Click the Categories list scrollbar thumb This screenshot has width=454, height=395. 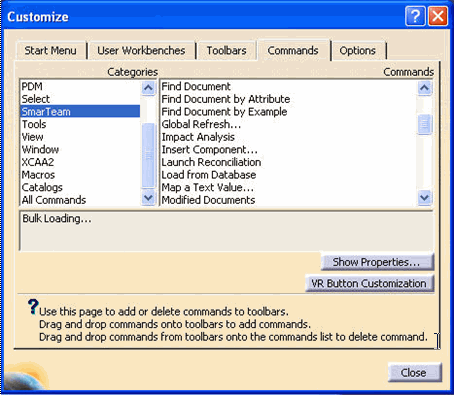tap(148, 155)
